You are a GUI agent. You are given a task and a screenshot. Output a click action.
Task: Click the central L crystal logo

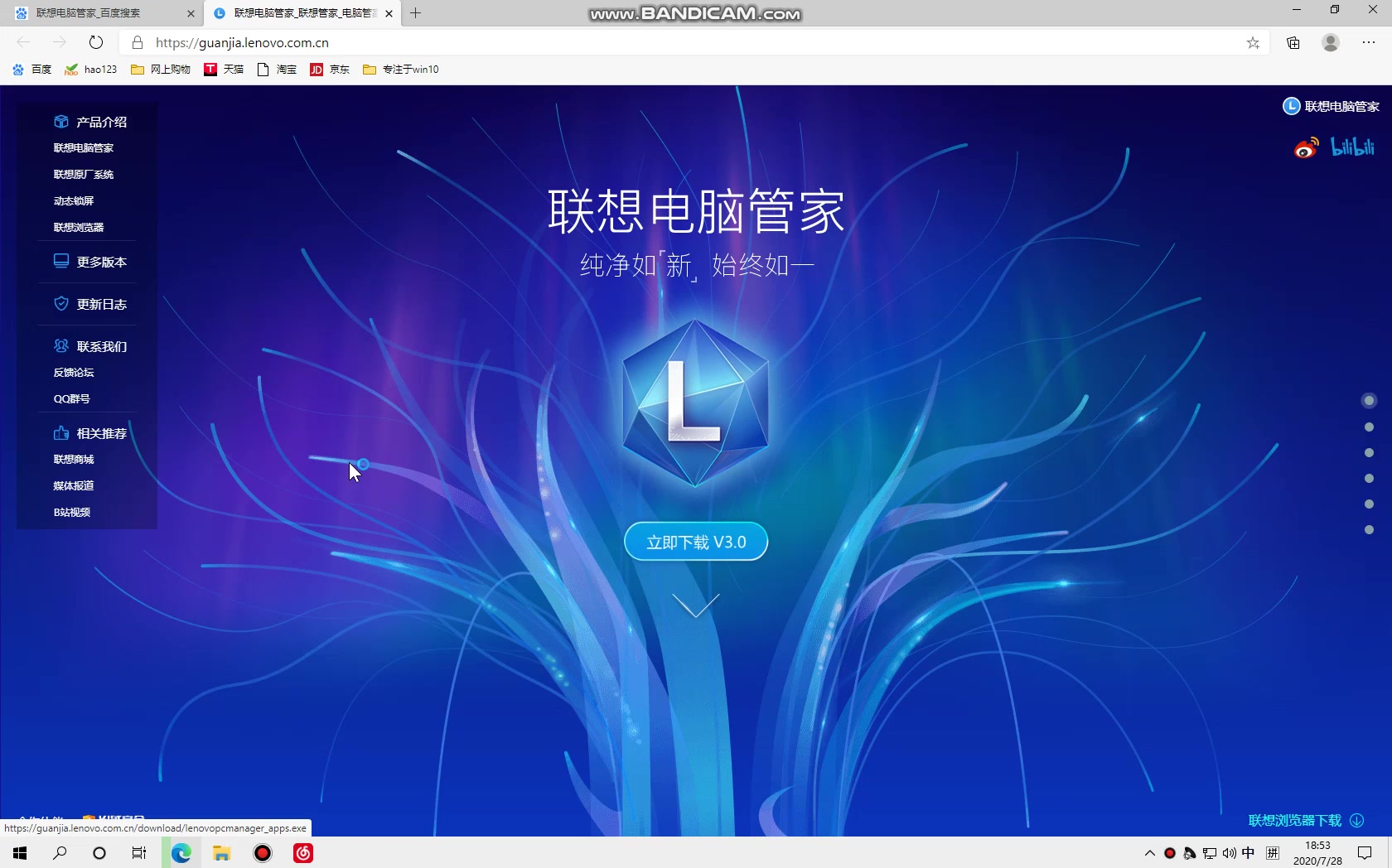(x=695, y=403)
